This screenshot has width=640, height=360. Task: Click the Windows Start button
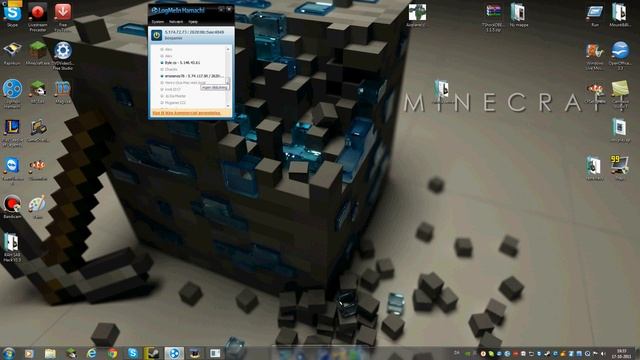[8, 353]
